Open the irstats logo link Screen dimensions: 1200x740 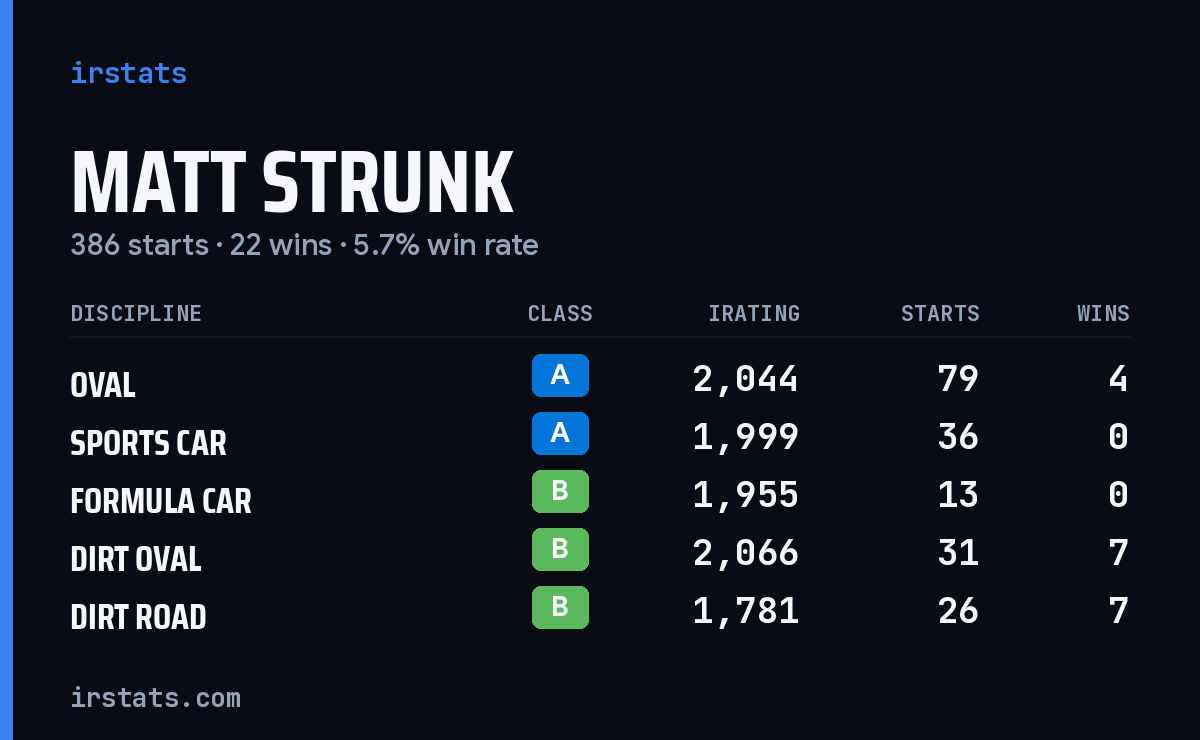coord(129,73)
